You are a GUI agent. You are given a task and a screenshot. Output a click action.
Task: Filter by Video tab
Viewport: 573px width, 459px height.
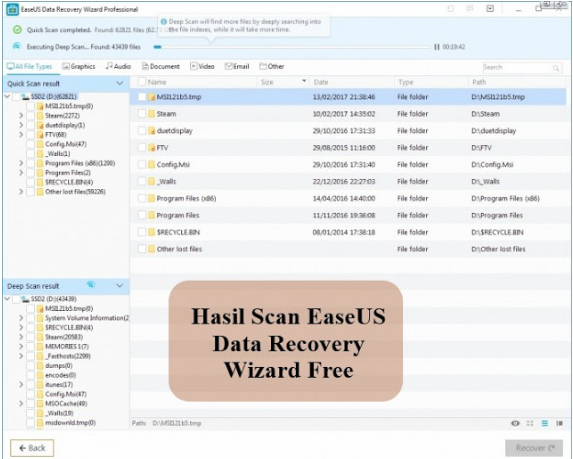[202, 67]
